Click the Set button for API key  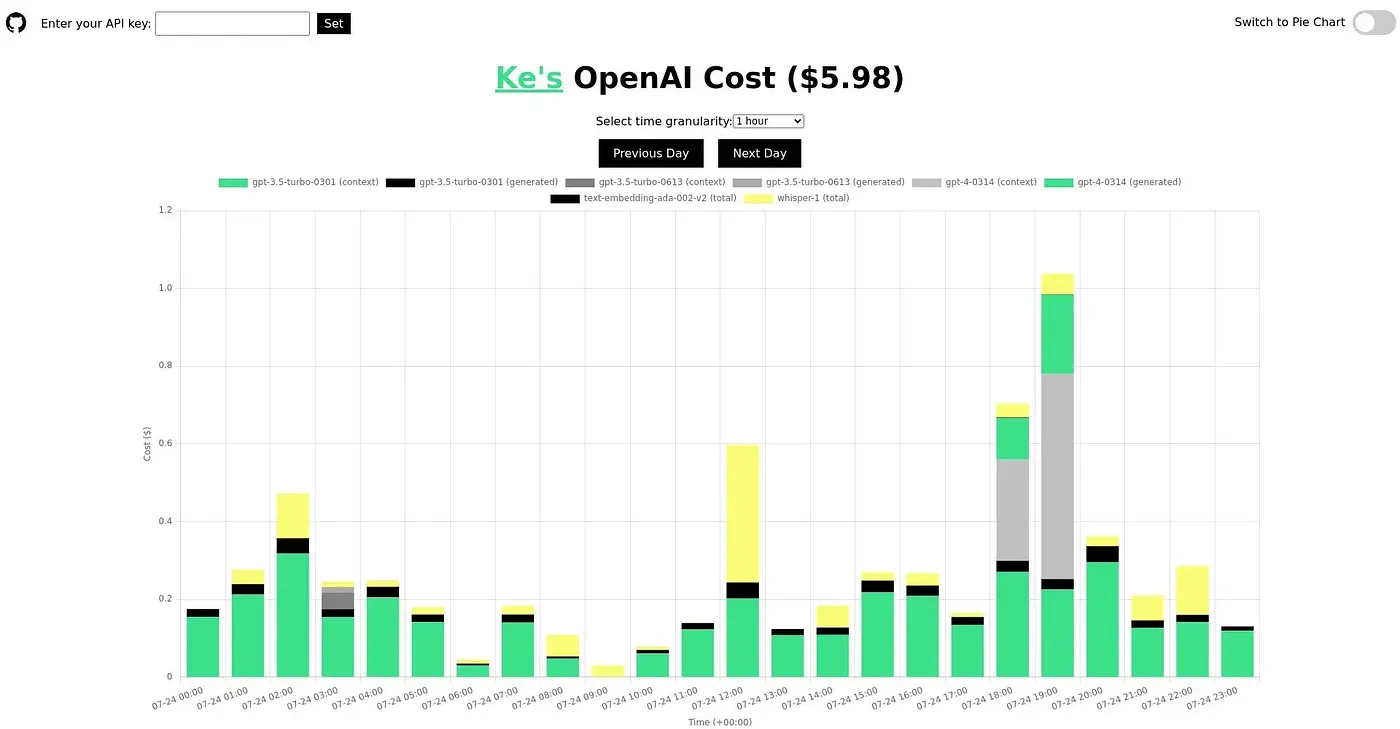pyautogui.click(x=334, y=23)
